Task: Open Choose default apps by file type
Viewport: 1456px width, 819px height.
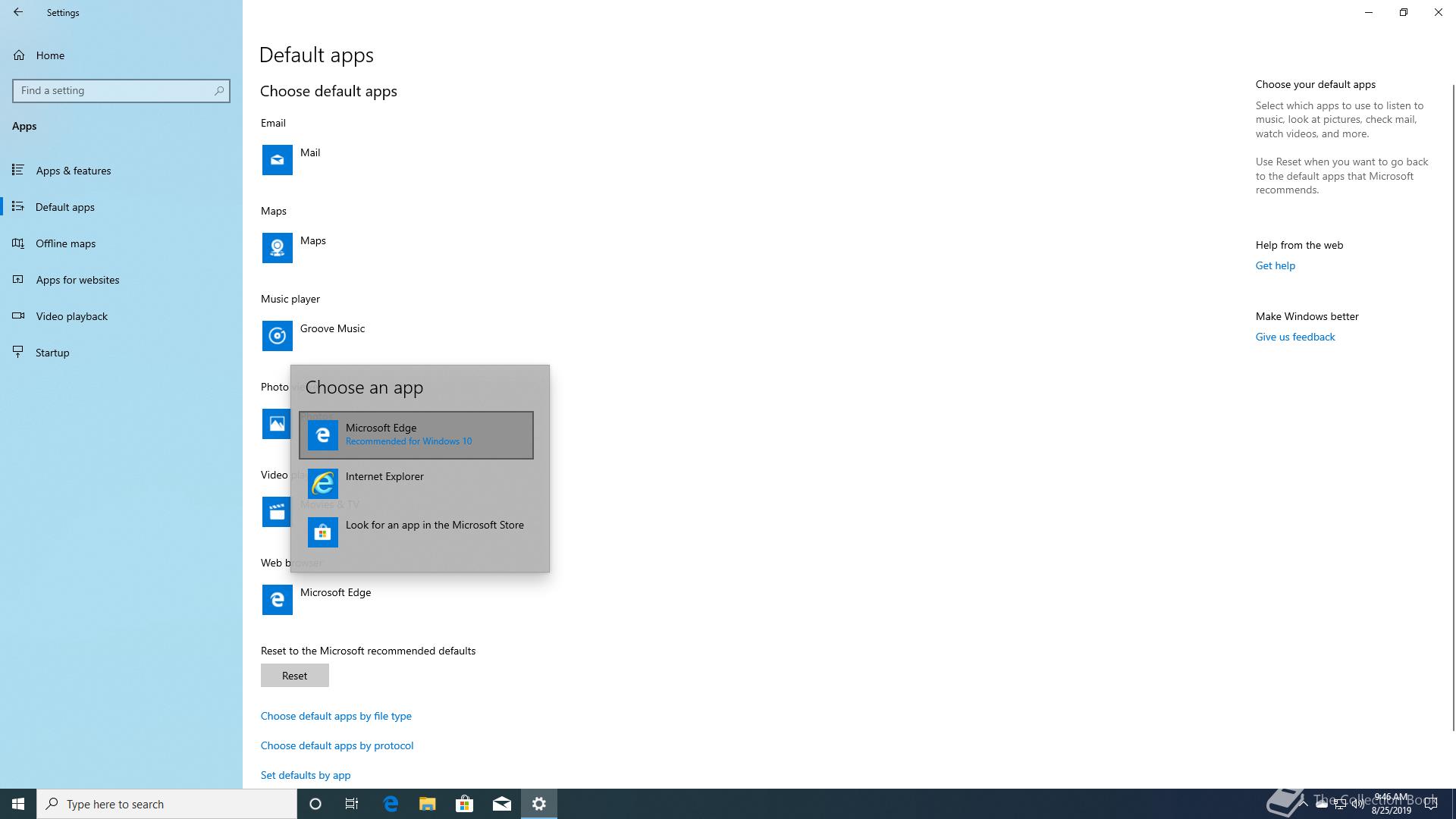Action: pyautogui.click(x=336, y=716)
